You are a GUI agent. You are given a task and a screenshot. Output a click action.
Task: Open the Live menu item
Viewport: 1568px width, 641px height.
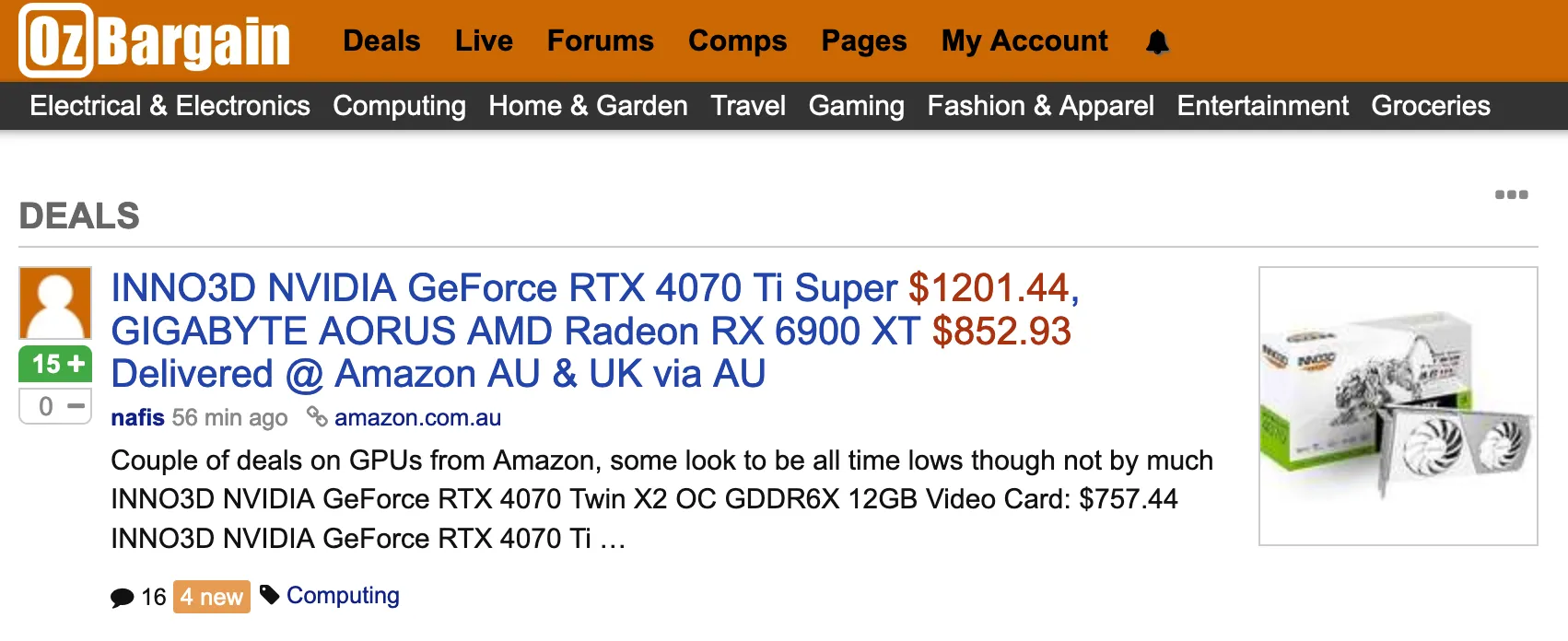pyautogui.click(x=484, y=41)
